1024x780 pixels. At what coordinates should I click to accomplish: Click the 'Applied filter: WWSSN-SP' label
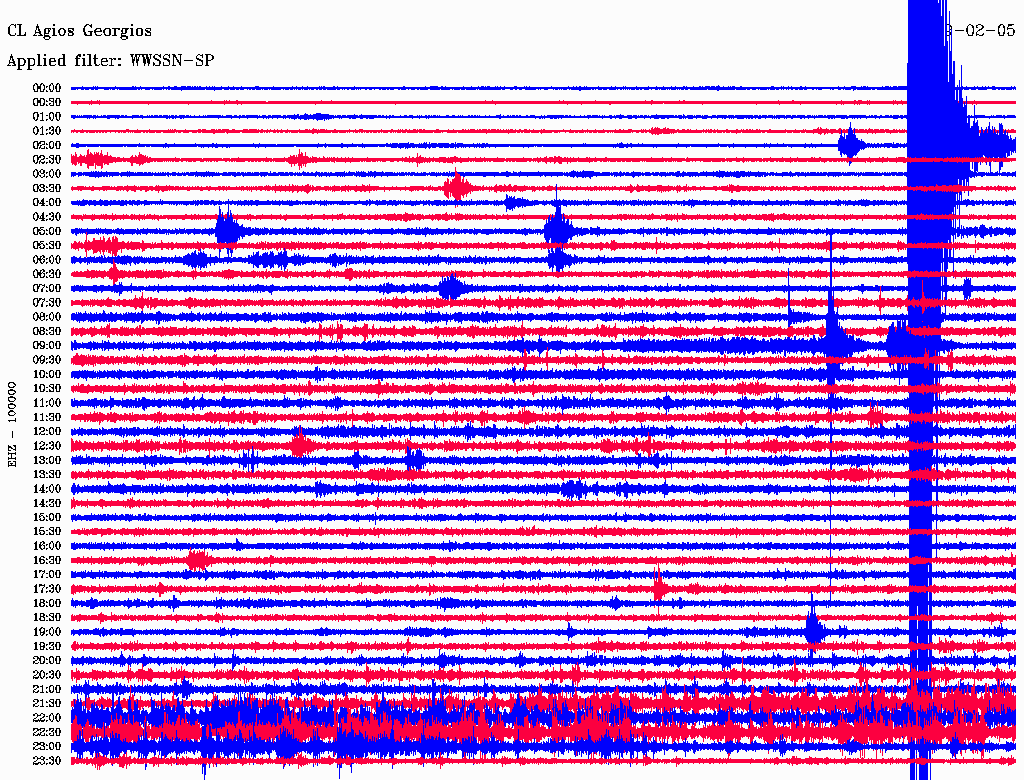point(110,61)
